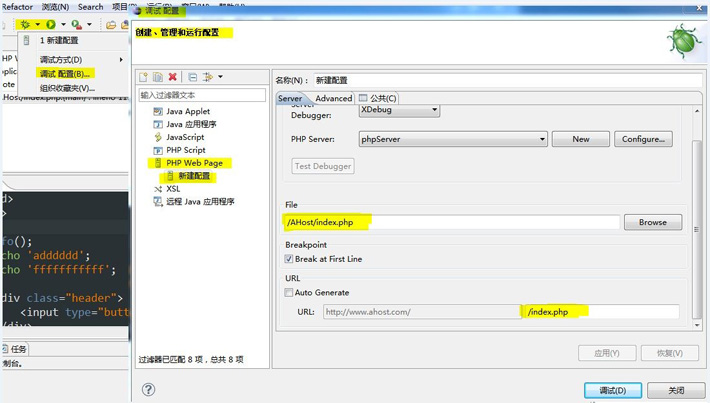Open the Server Debugger XDebug dropdown
This screenshot has height=403, width=710.
coord(399,111)
